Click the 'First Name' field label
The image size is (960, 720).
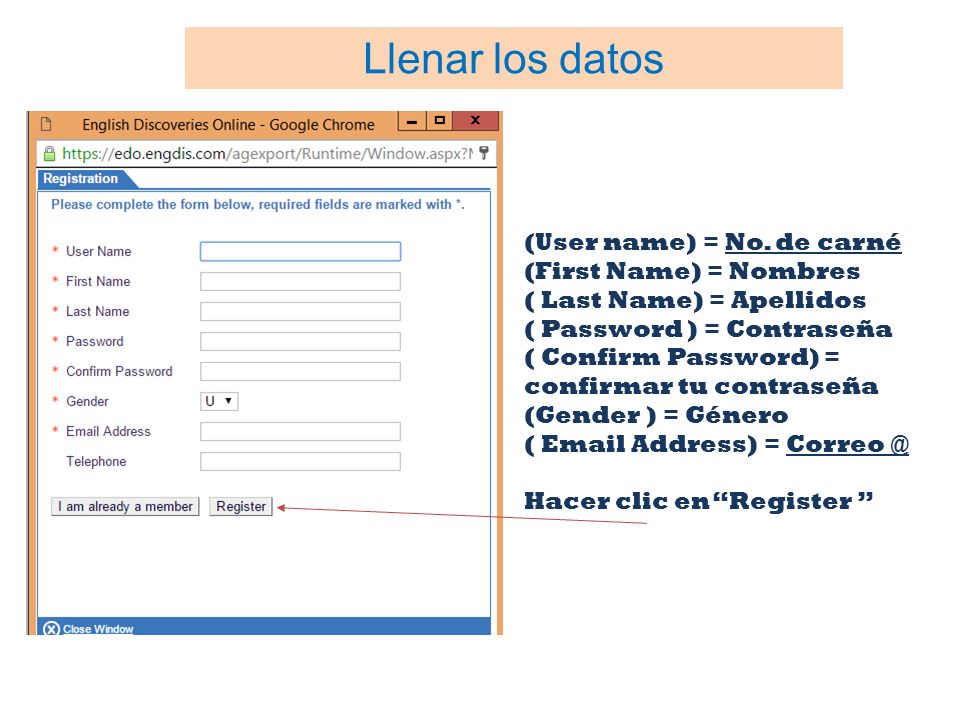pyautogui.click(x=98, y=282)
